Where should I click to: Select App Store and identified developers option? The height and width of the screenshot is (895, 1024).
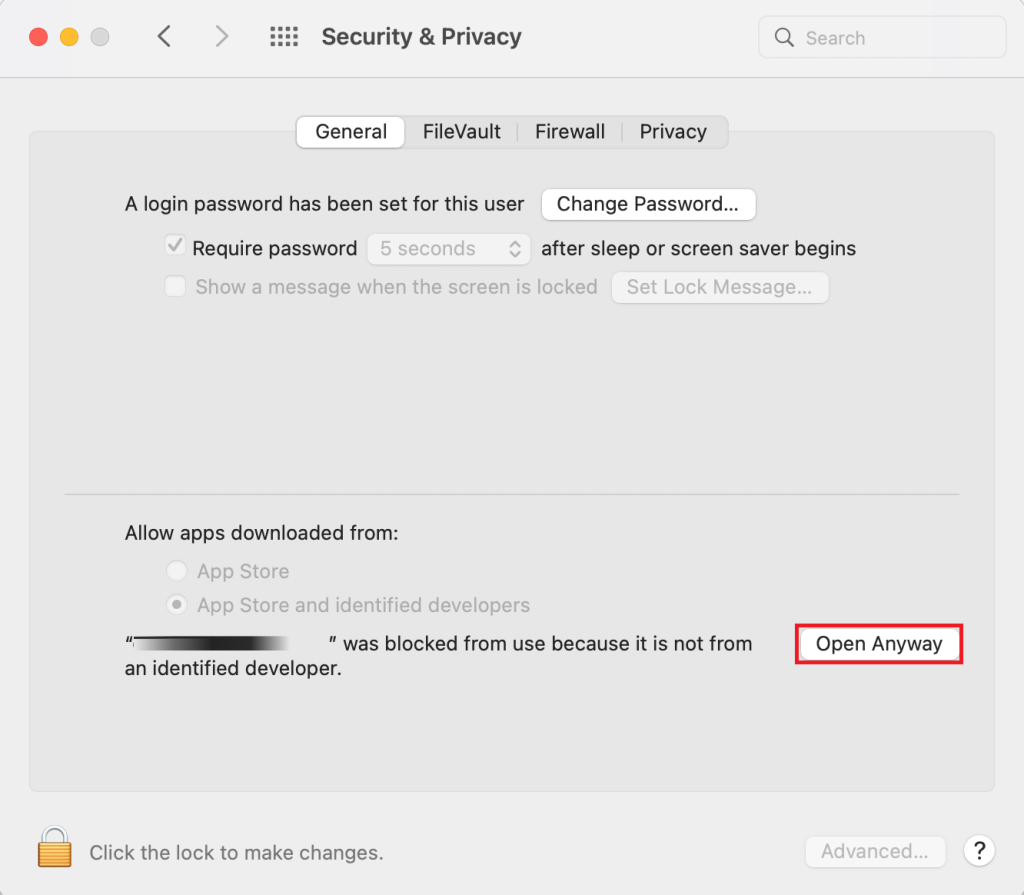coord(177,604)
